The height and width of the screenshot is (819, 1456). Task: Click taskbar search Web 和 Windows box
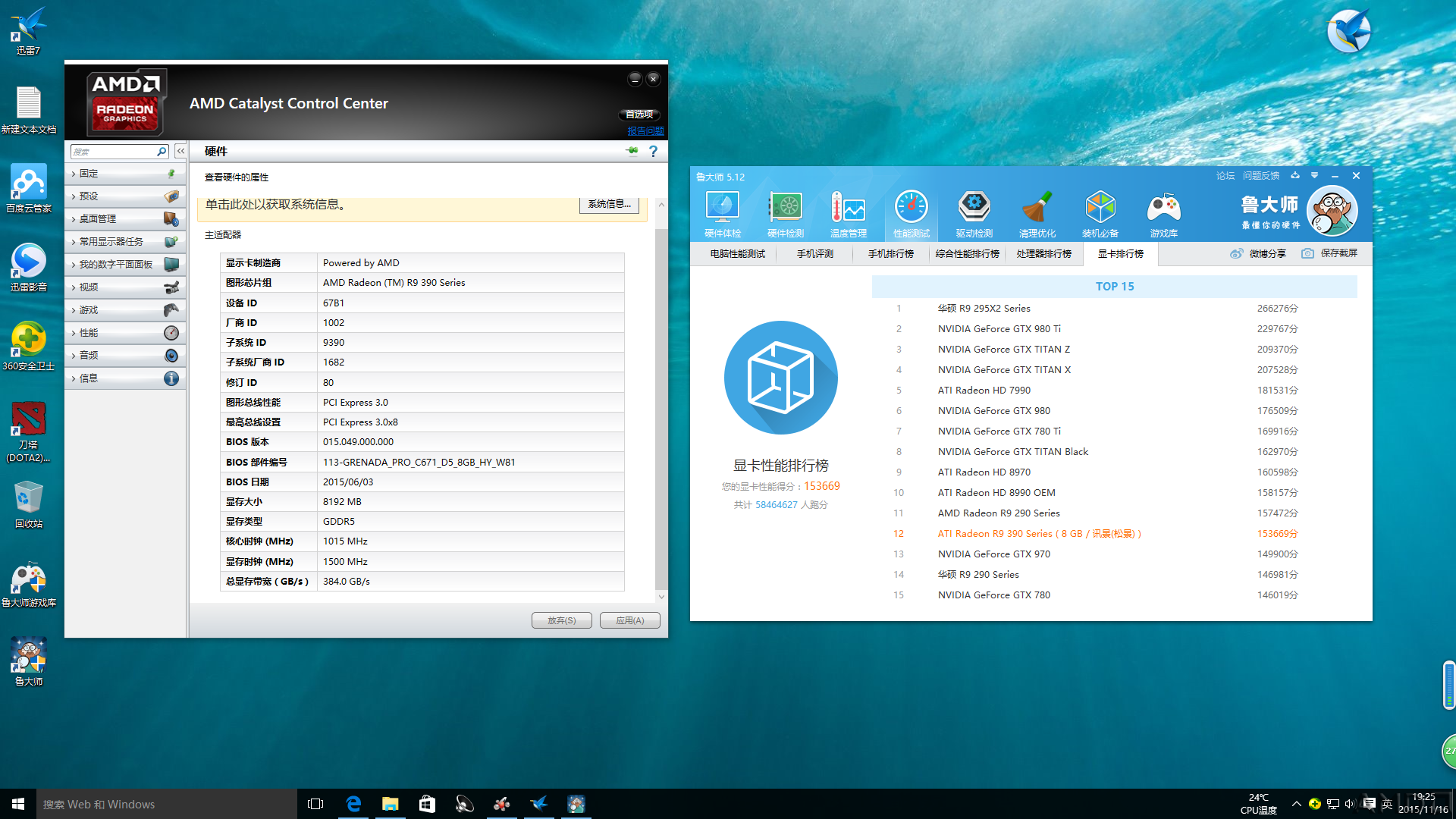pyautogui.click(x=167, y=804)
